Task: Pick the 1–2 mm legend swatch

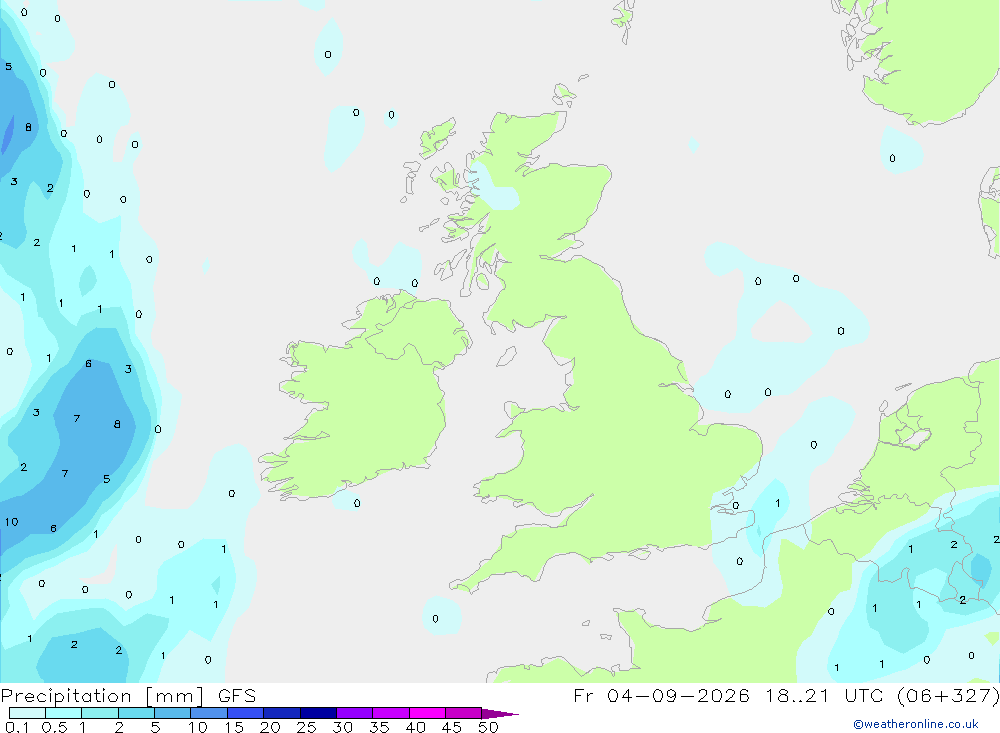Action: [100, 713]
